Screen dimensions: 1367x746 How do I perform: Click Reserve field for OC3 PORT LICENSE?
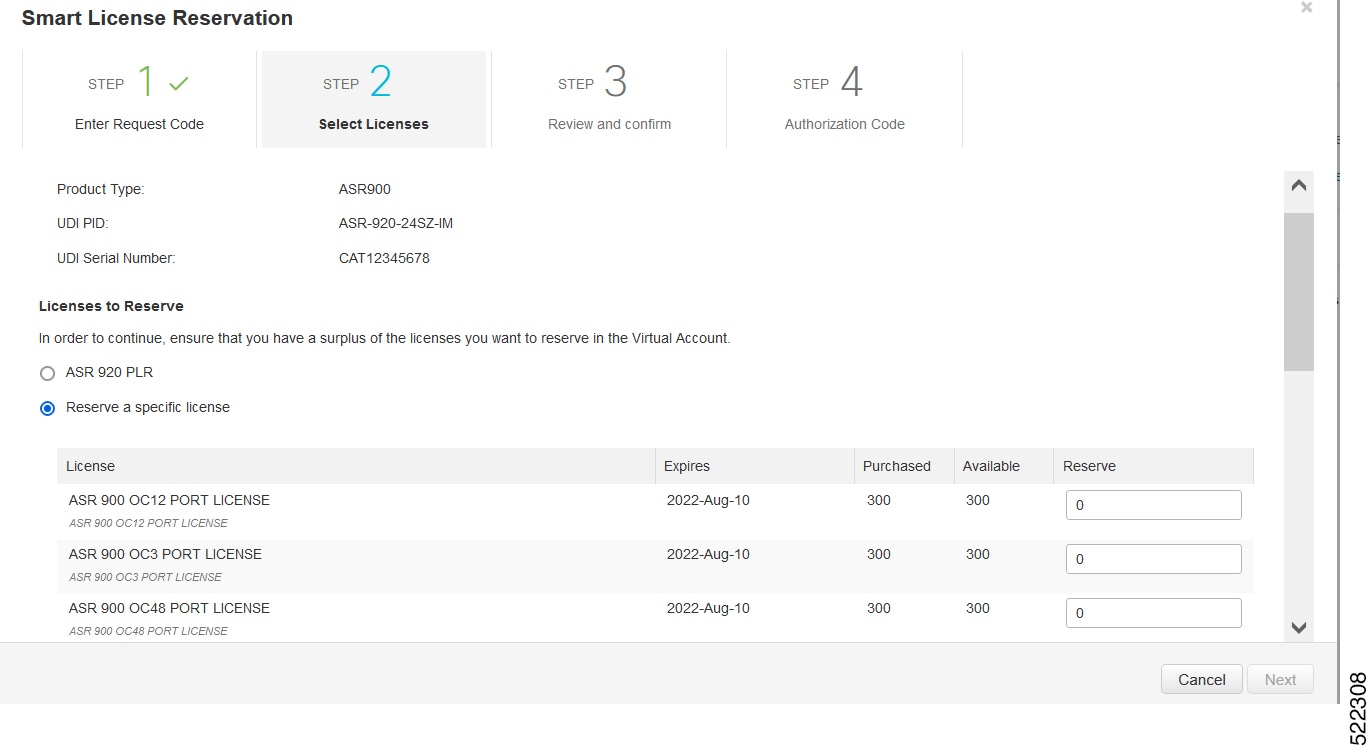[x=1153, y=559]
